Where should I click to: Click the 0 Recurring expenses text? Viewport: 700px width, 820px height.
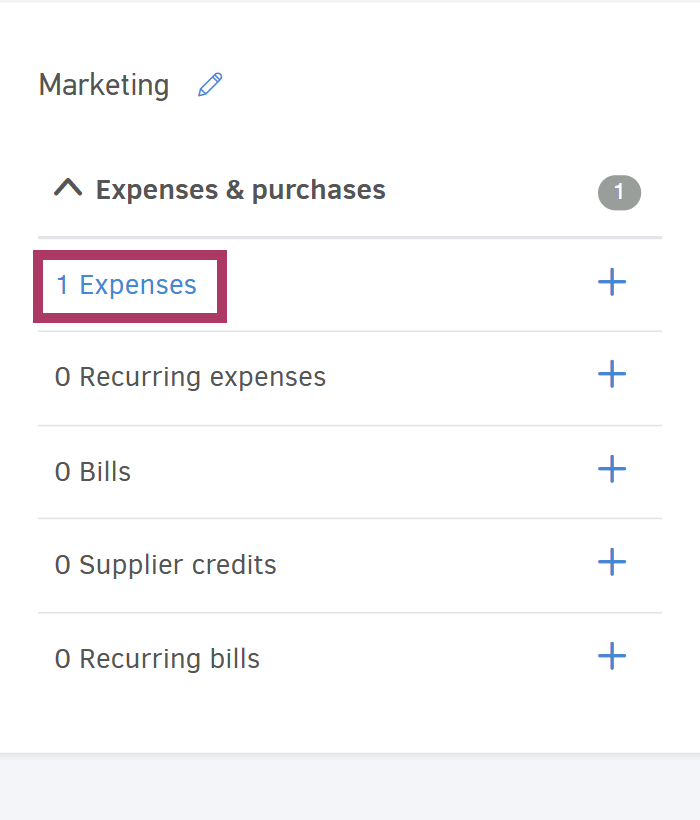pyautogui.click(x=190, y=378)
